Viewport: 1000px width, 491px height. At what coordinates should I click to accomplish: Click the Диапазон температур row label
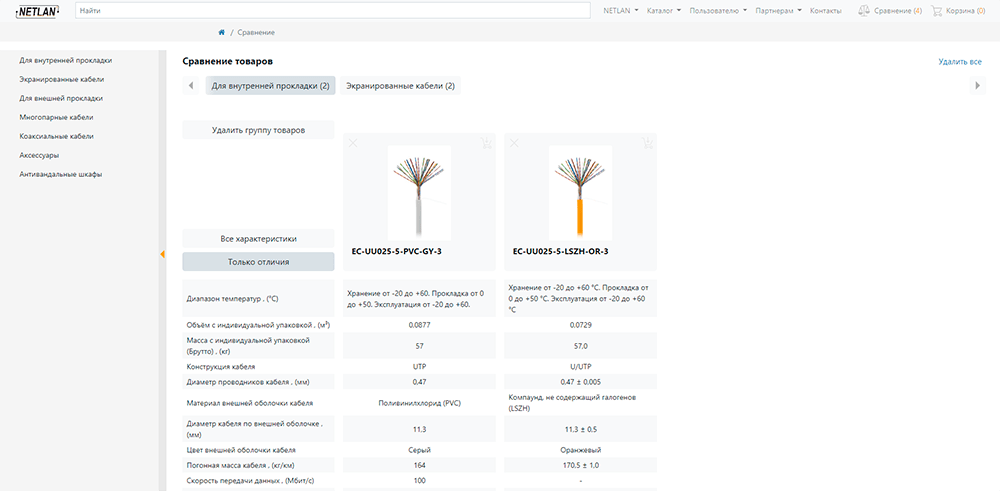coord(230,298)
